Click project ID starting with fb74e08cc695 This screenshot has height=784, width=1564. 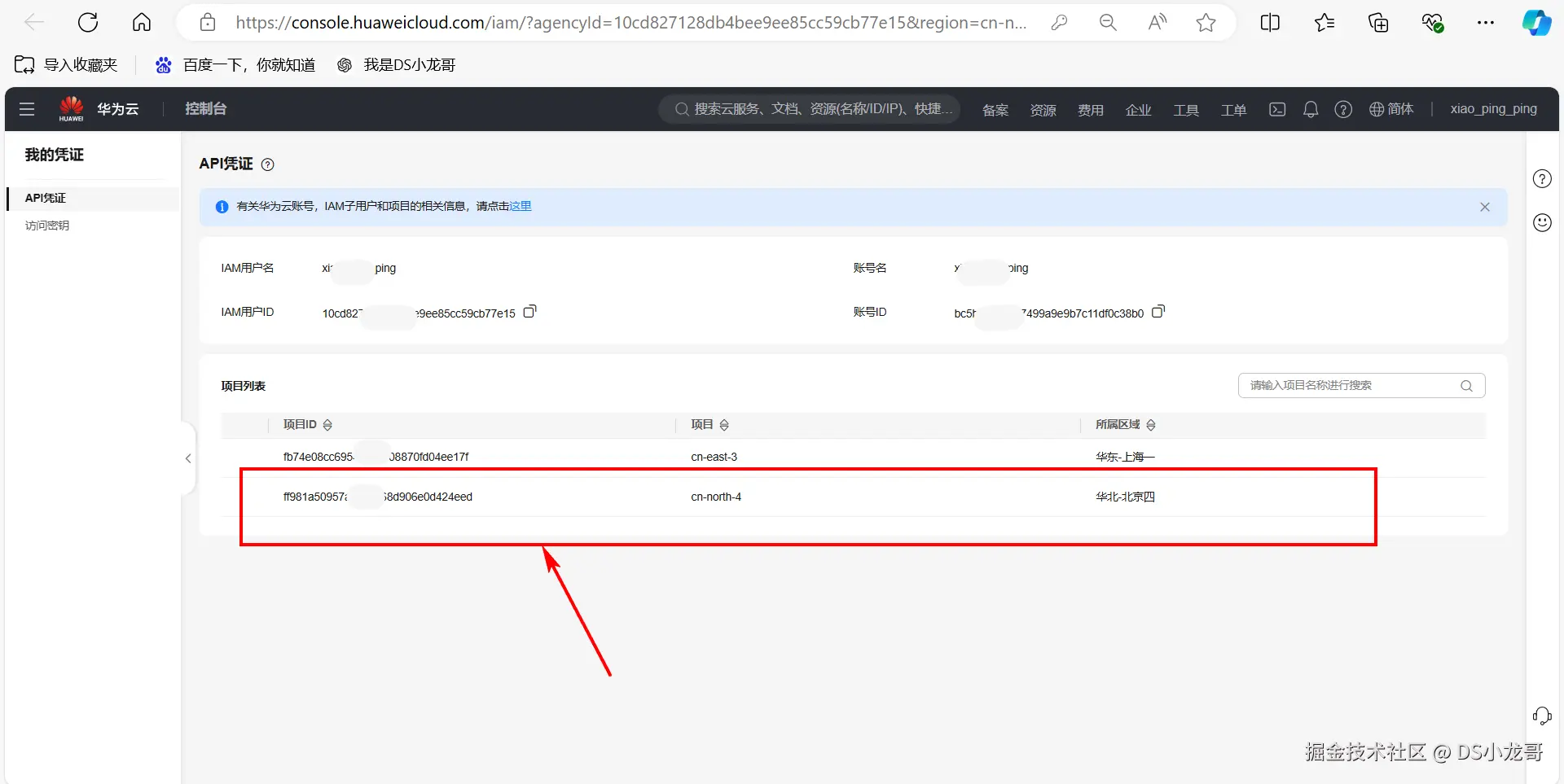(376, 458)
